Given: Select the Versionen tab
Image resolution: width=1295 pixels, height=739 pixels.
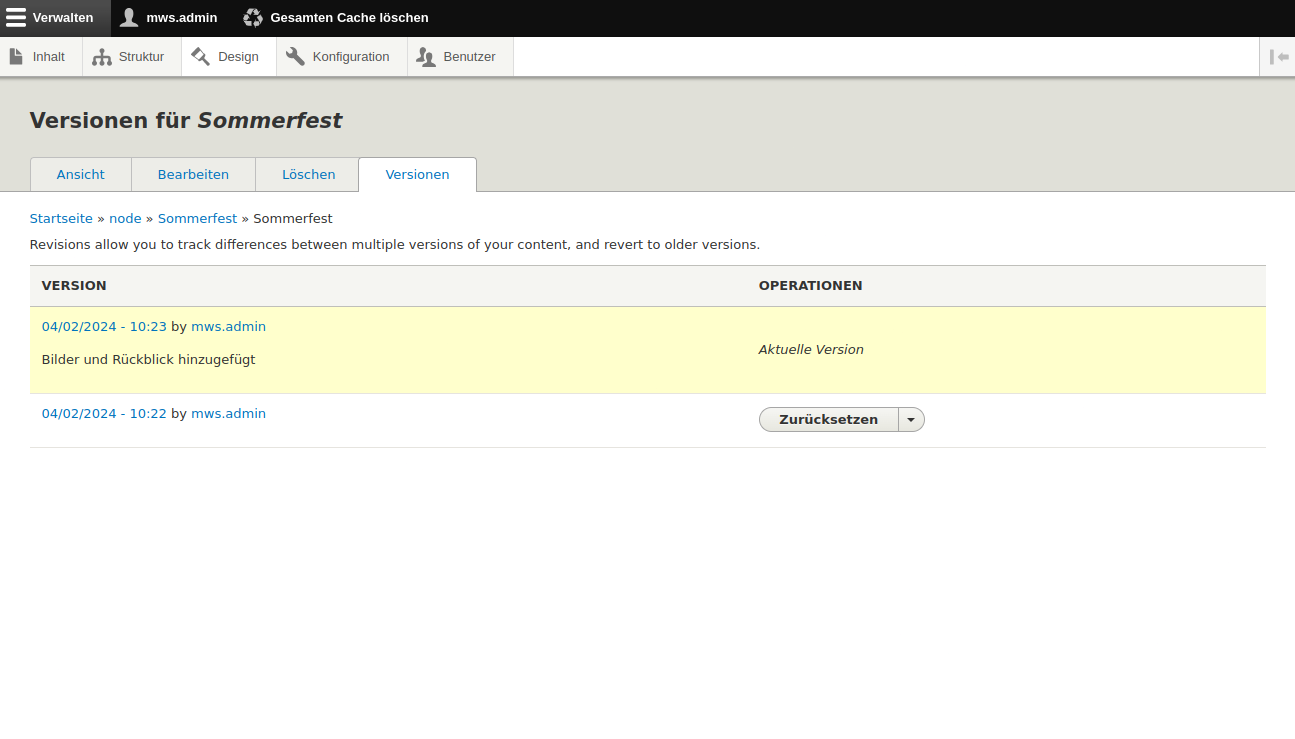Looking at the screenshot, I should (x=417, y=174).
